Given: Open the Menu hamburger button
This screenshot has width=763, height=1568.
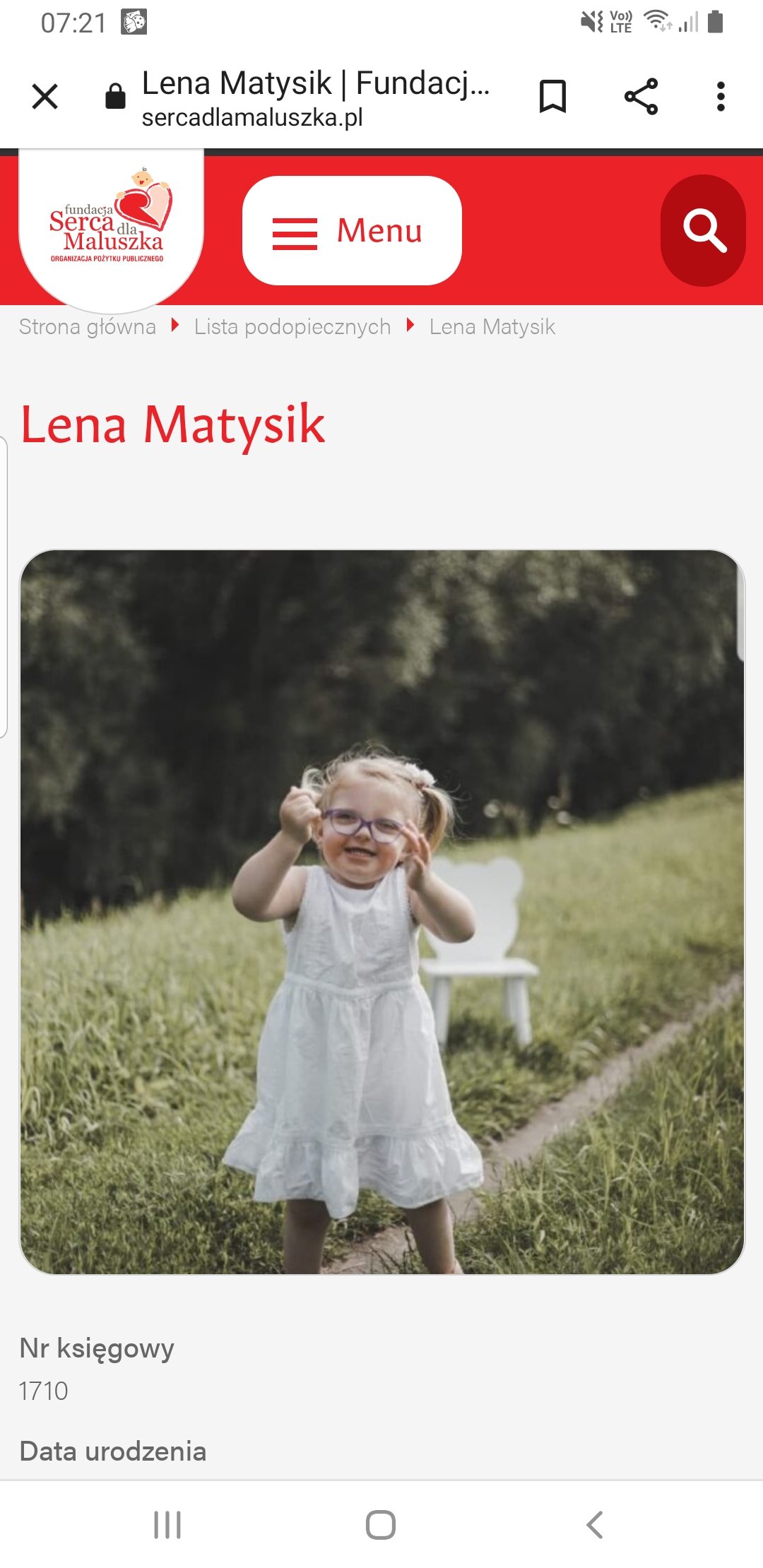Looking at the screenshot, I should coord(352,231).
